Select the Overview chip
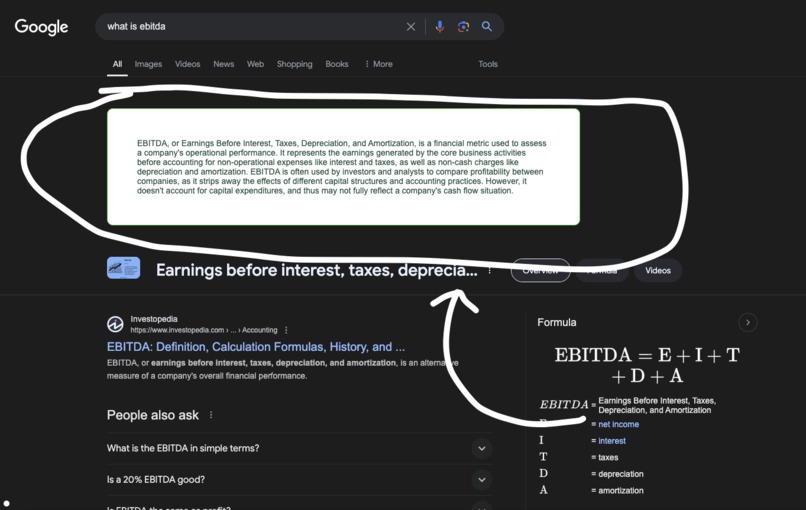Viewport: 806px width, 510px height. pyautogui.click(x=540, y=270)
